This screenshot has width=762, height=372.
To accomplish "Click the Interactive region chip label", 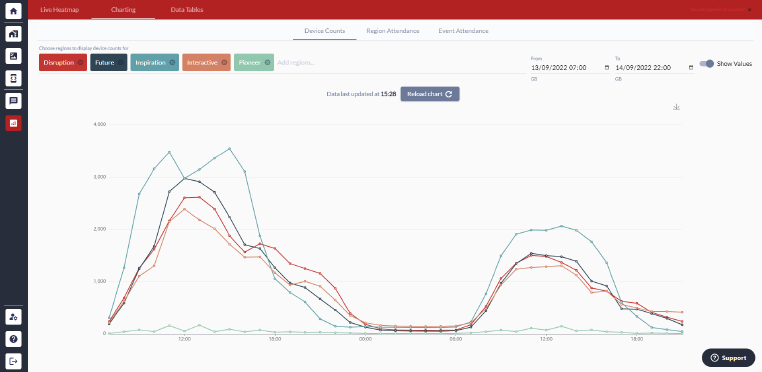I will click(202, 62).
